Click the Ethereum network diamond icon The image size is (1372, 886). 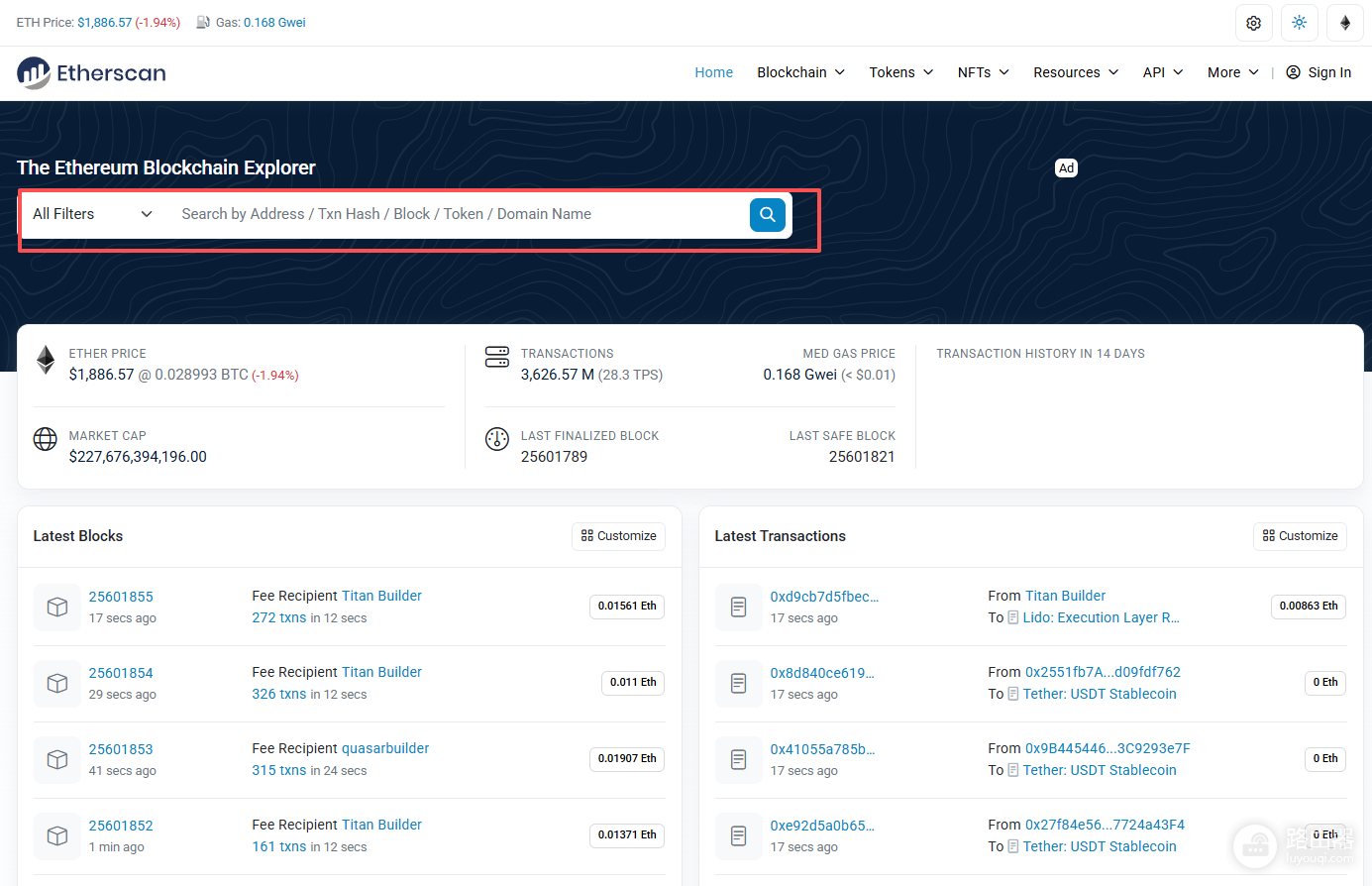(1344, 23)
